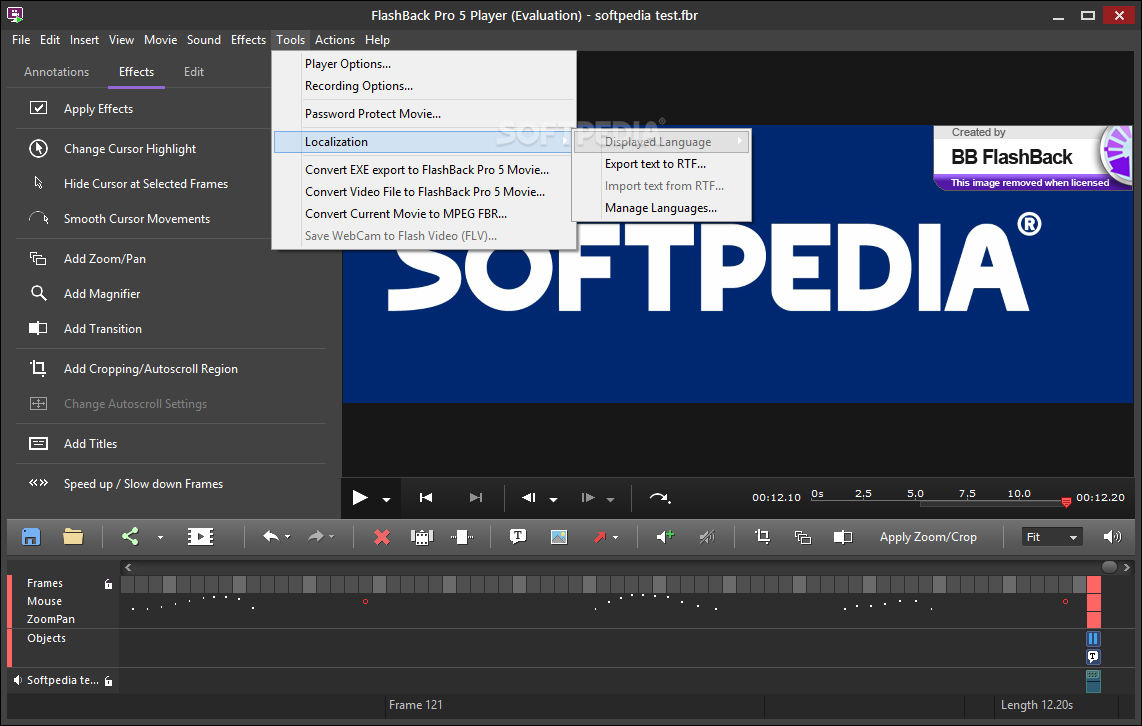Open the share icon dropdown arrow
Screen dimensions: 1142x726
tap(159, 538)
